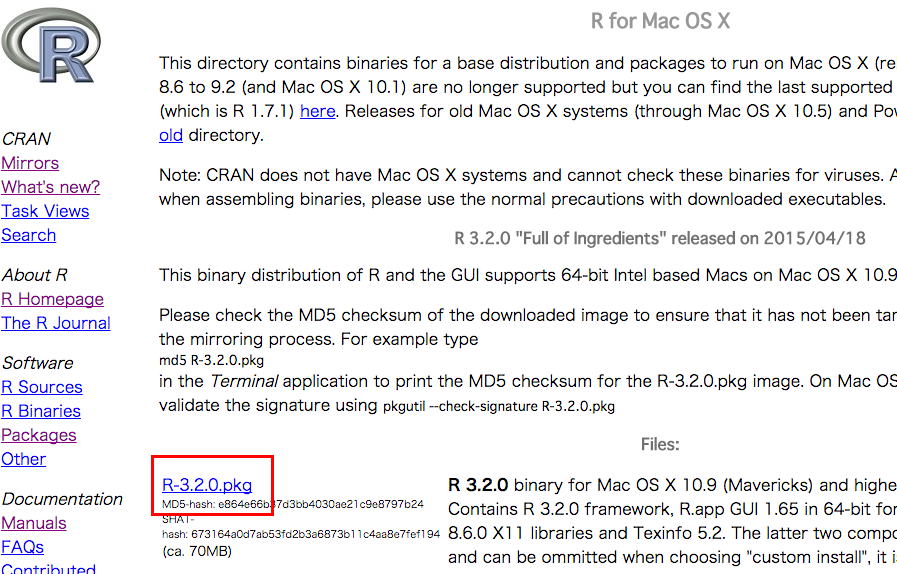Screen dimensions: 897x574
Task: Click the 'Files:' section heading
Action: click(660, 445)
